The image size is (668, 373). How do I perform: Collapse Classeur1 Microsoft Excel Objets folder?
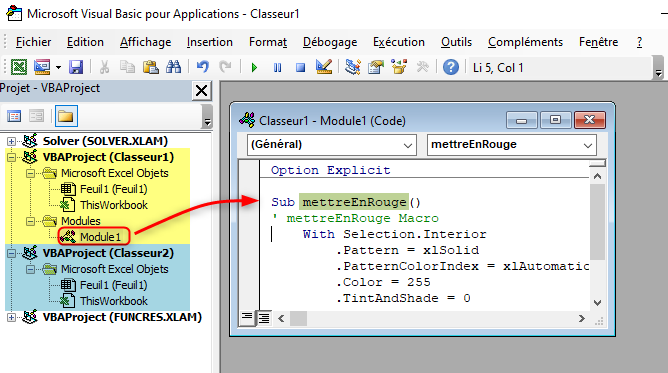(30, 173)
